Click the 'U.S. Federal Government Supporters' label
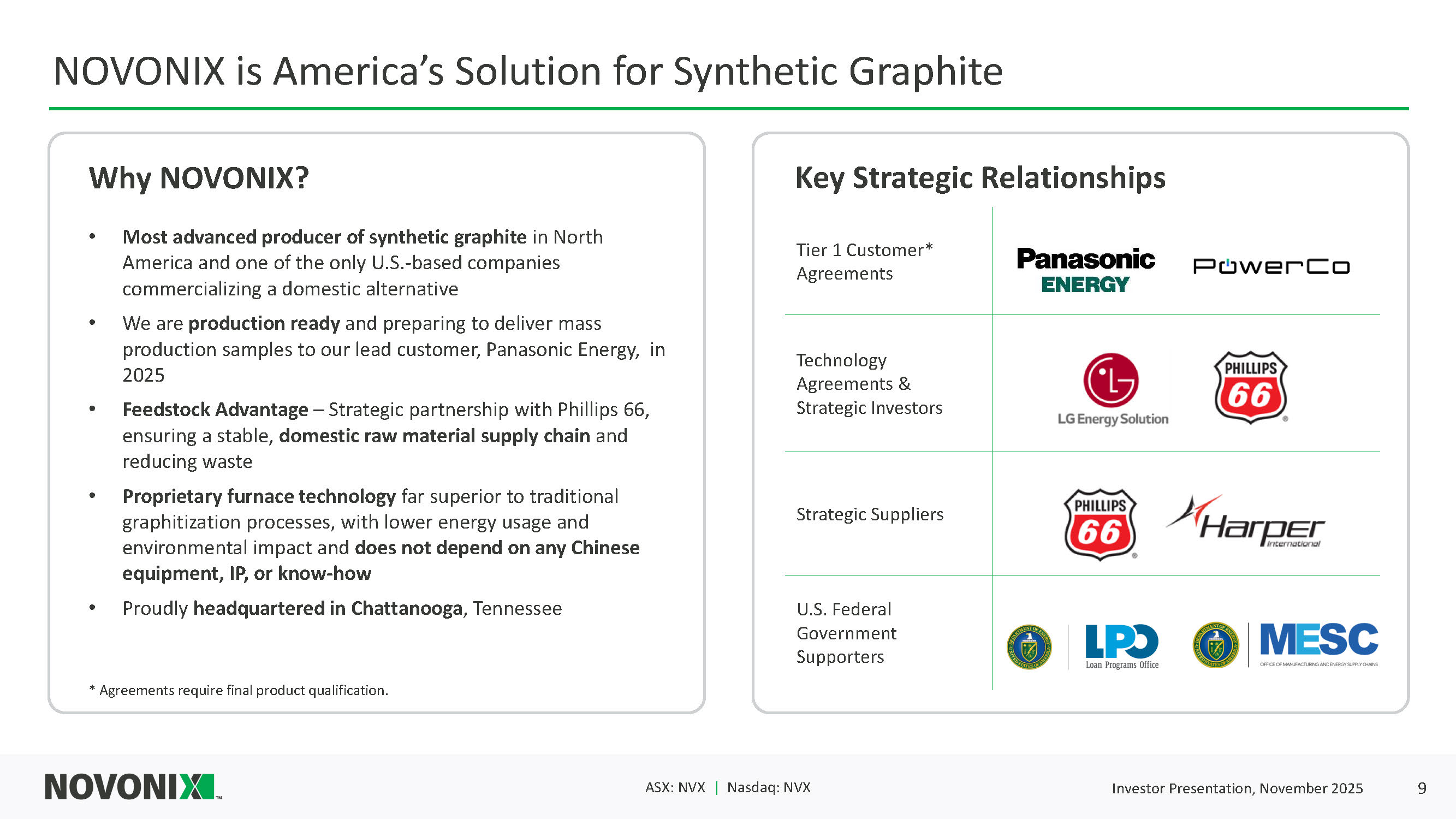1456x819 pixels. pos(846,633)
